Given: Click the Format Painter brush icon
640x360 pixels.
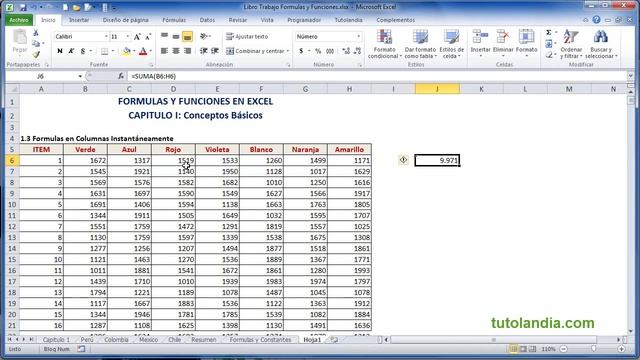Looking at the screenshot, I should (36, 54).
